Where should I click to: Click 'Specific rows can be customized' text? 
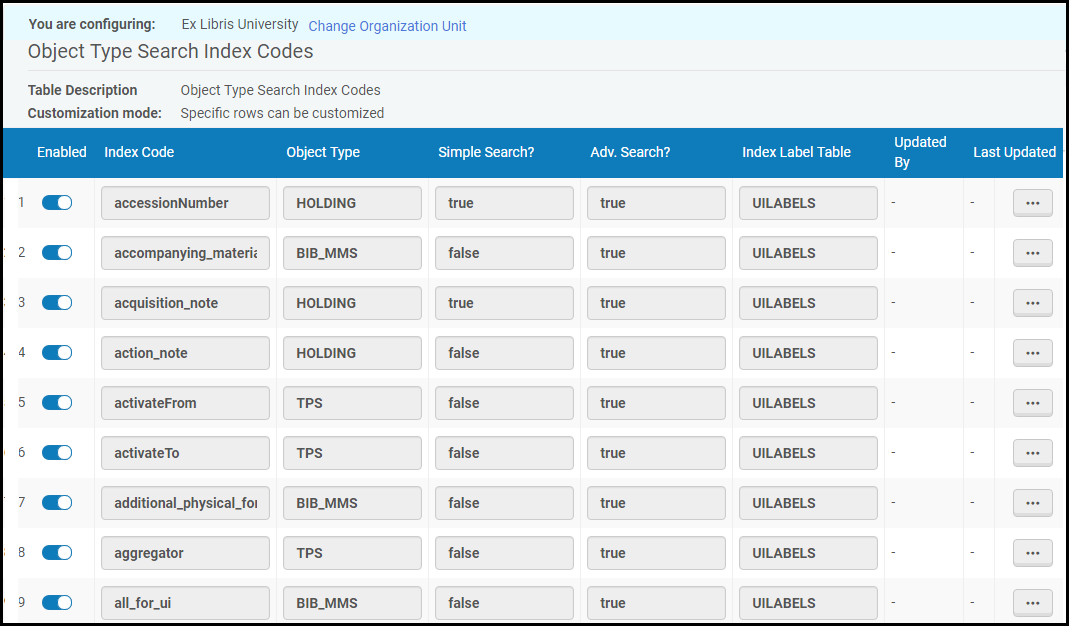coord(282,113)
